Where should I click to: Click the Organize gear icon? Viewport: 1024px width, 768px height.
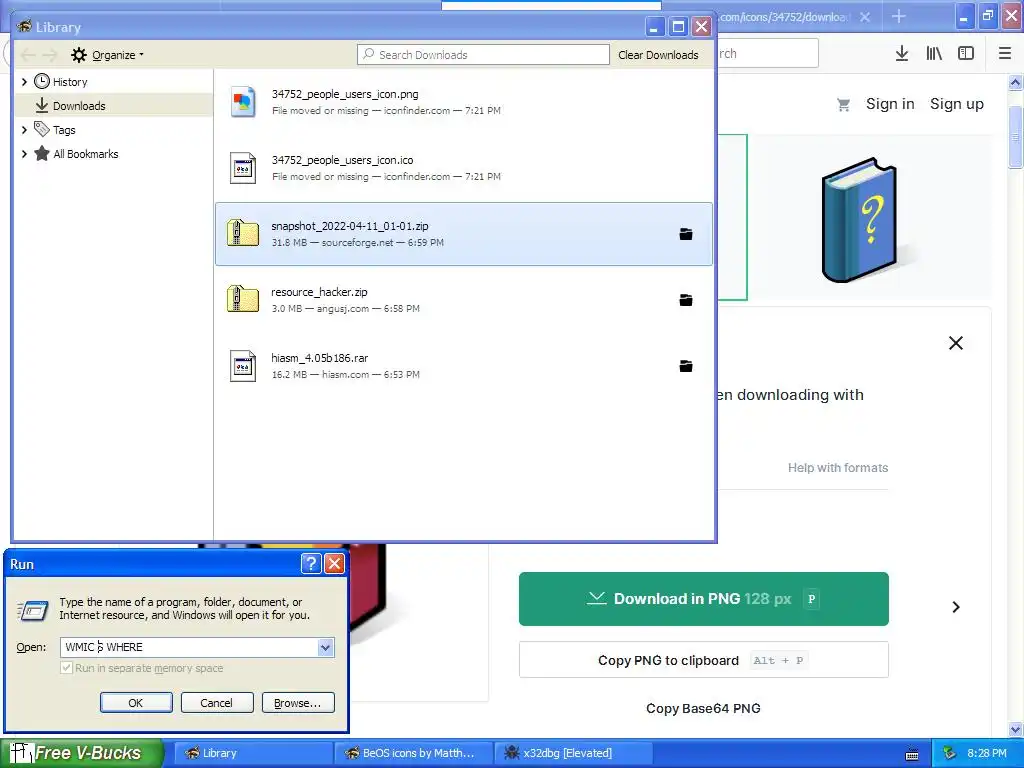click(x=79, y=55)
